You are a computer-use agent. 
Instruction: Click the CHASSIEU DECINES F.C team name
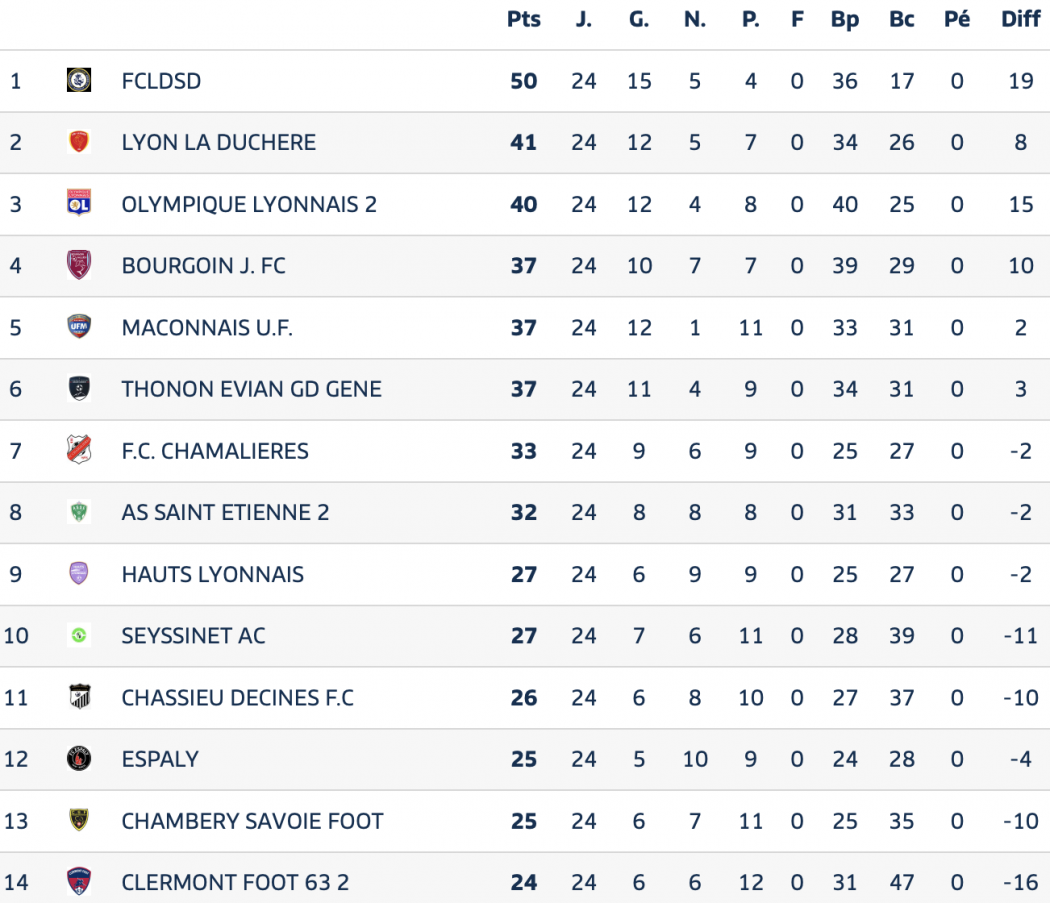[x=238, y=698]
